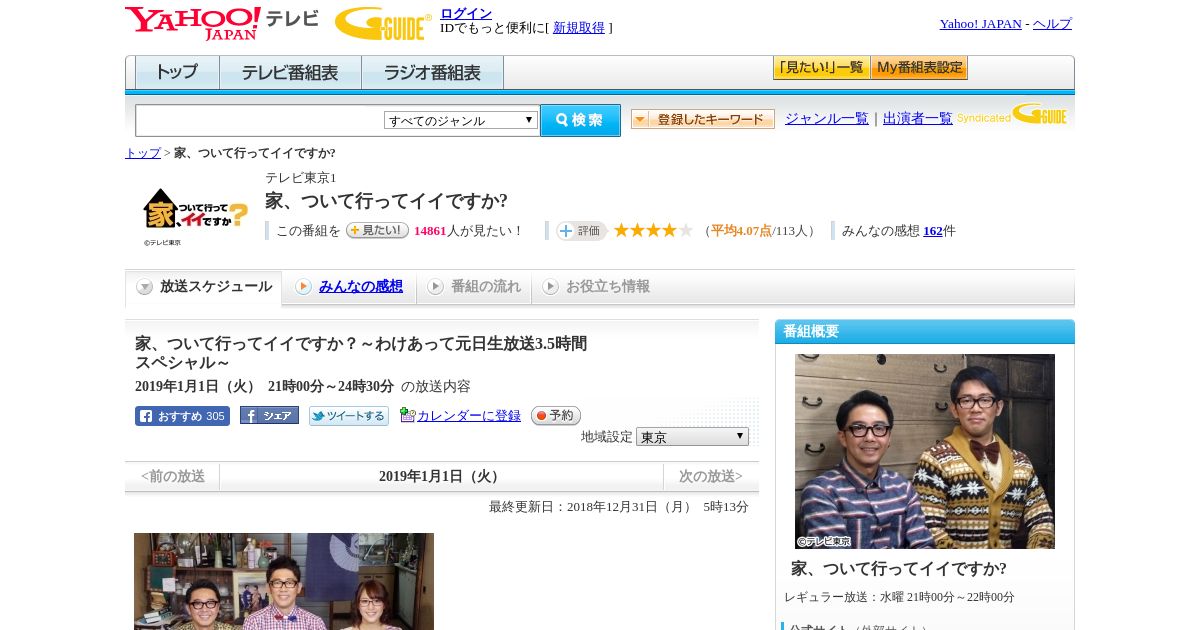Open the ヘルプ link

(1052, 24)
